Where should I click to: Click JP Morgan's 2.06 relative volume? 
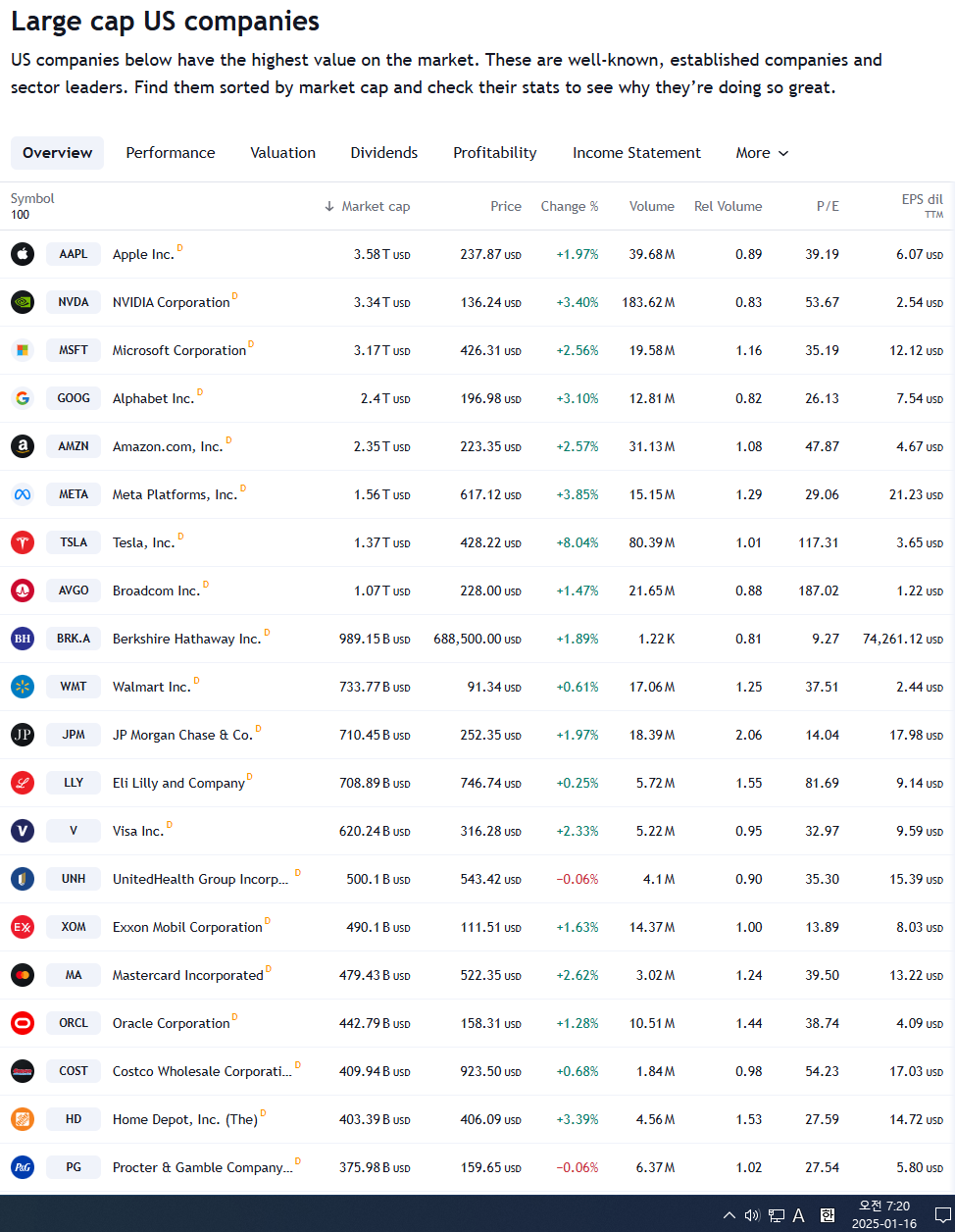pyautogui.click(x=749, y=735)
